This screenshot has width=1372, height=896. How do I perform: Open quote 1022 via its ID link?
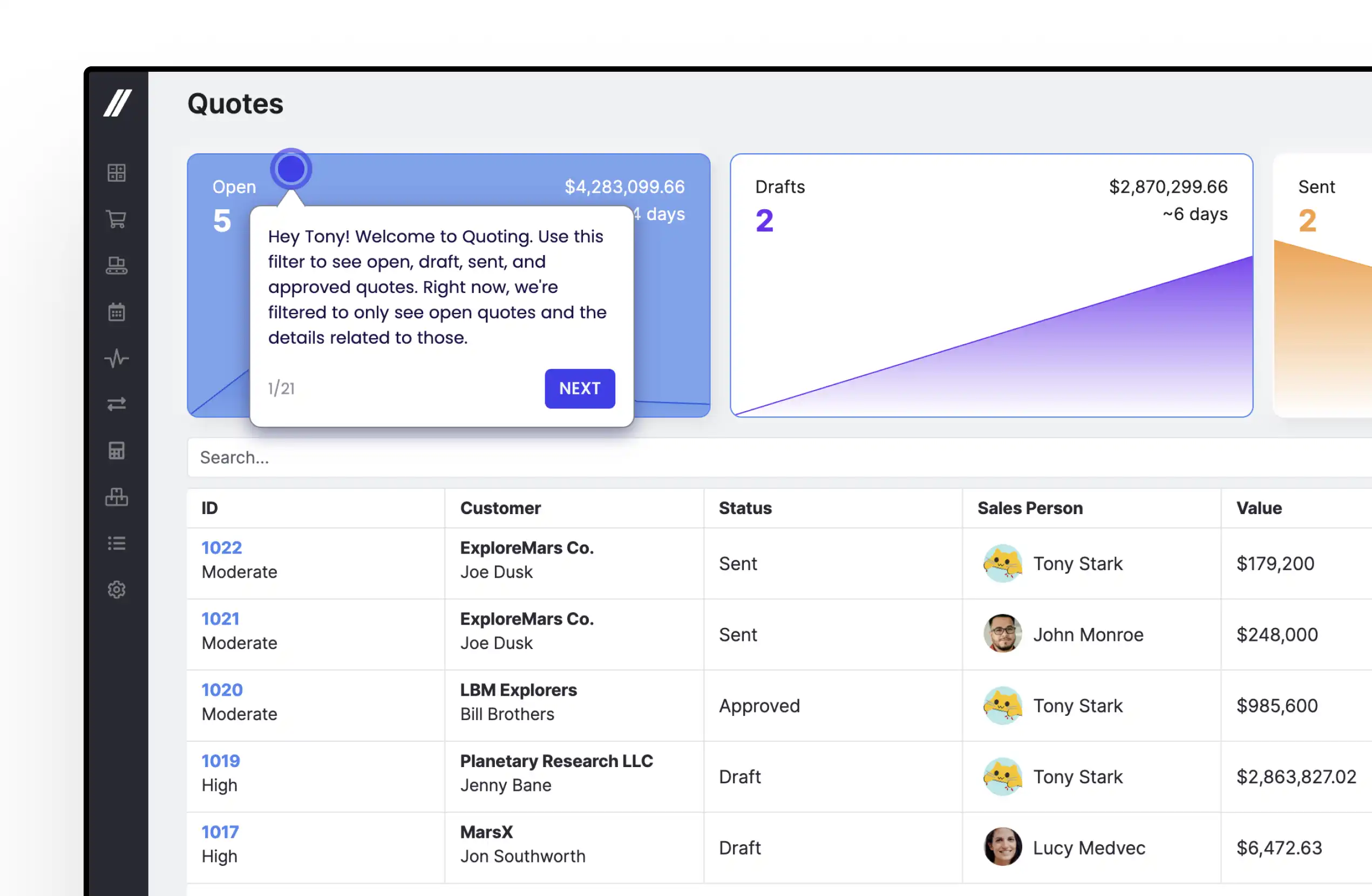pyautogui.click(x=221, y=548)
